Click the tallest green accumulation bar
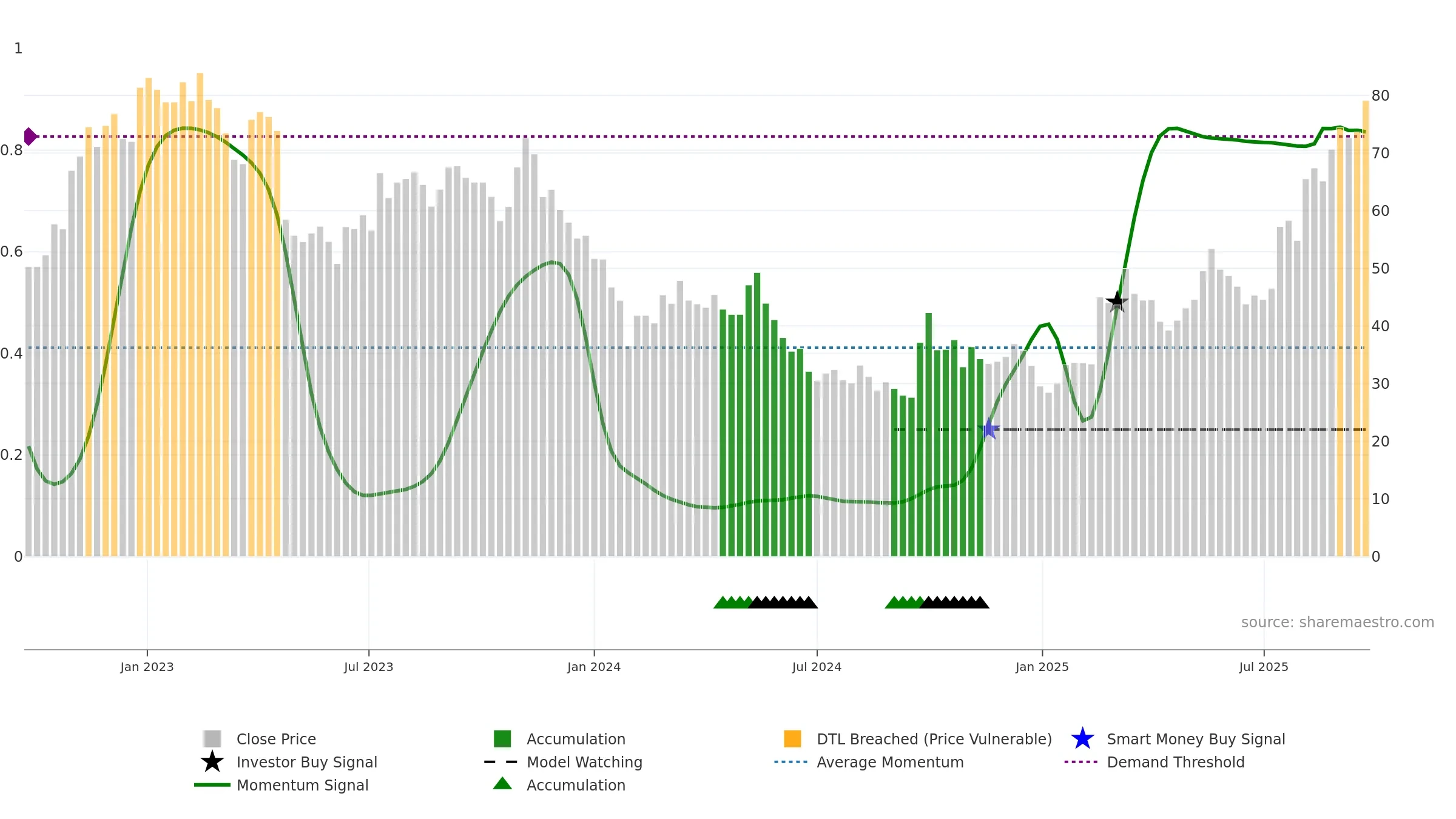Screen dimensions: 1456x819 [757, 414]
